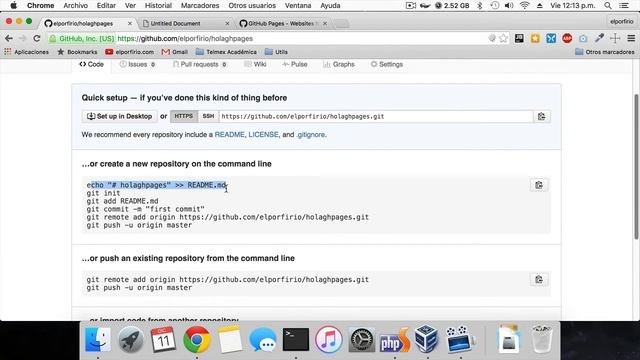Open Notes from the dock
This screenshot has width=640, height=360.
[x=229, y=339]
